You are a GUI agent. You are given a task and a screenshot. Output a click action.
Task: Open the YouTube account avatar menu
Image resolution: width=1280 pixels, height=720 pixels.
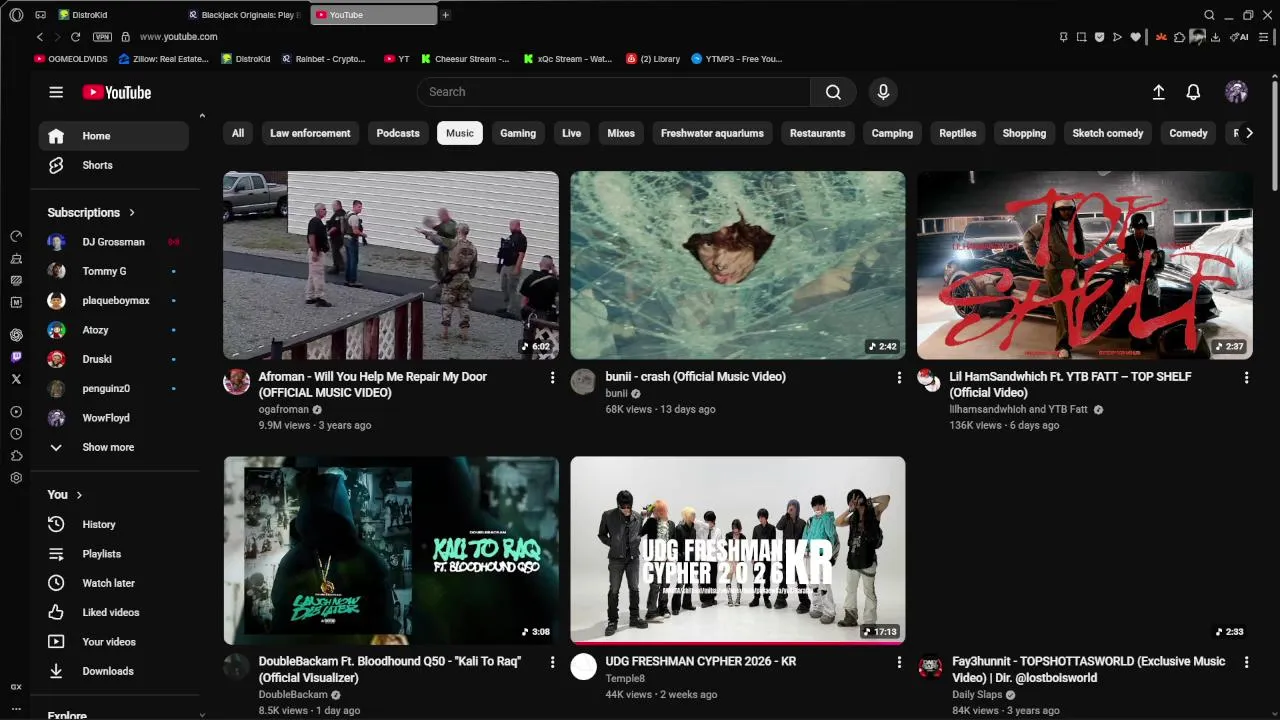click(1237, 92)
